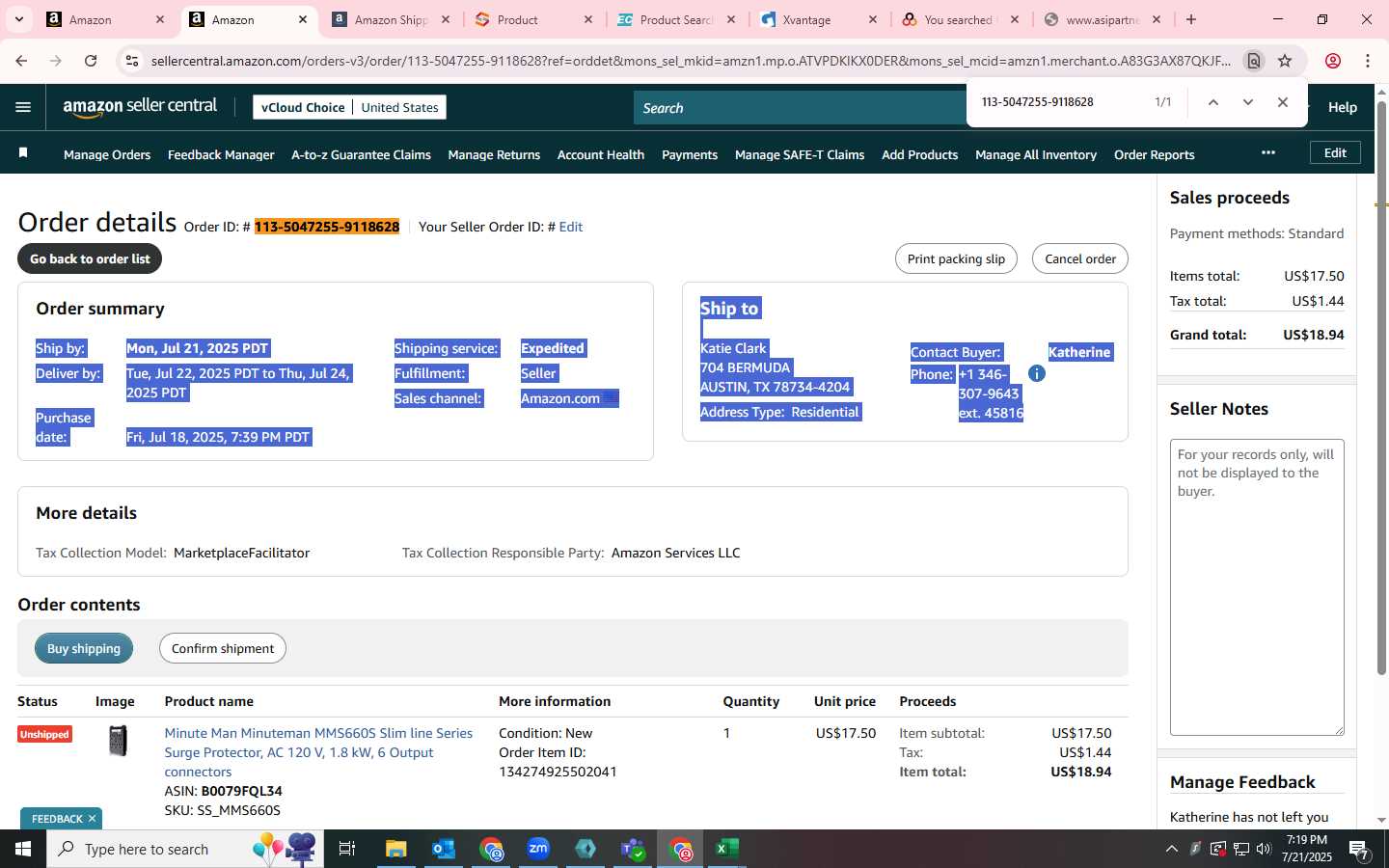
Task: Open Manage SAFE-T Claims
Action: [x=800, y=154]
